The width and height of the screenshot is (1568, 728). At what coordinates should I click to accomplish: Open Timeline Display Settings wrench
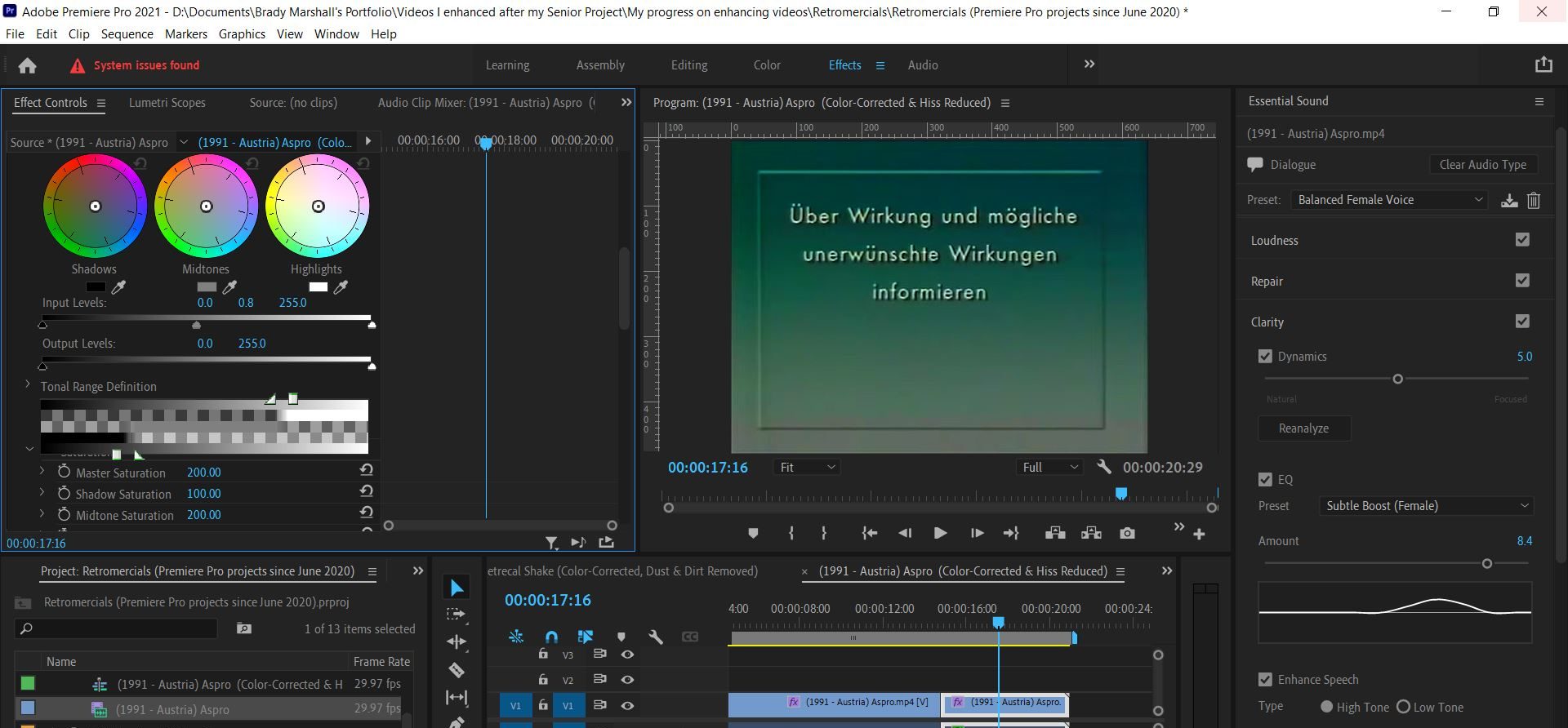click(x=655, y=637)
